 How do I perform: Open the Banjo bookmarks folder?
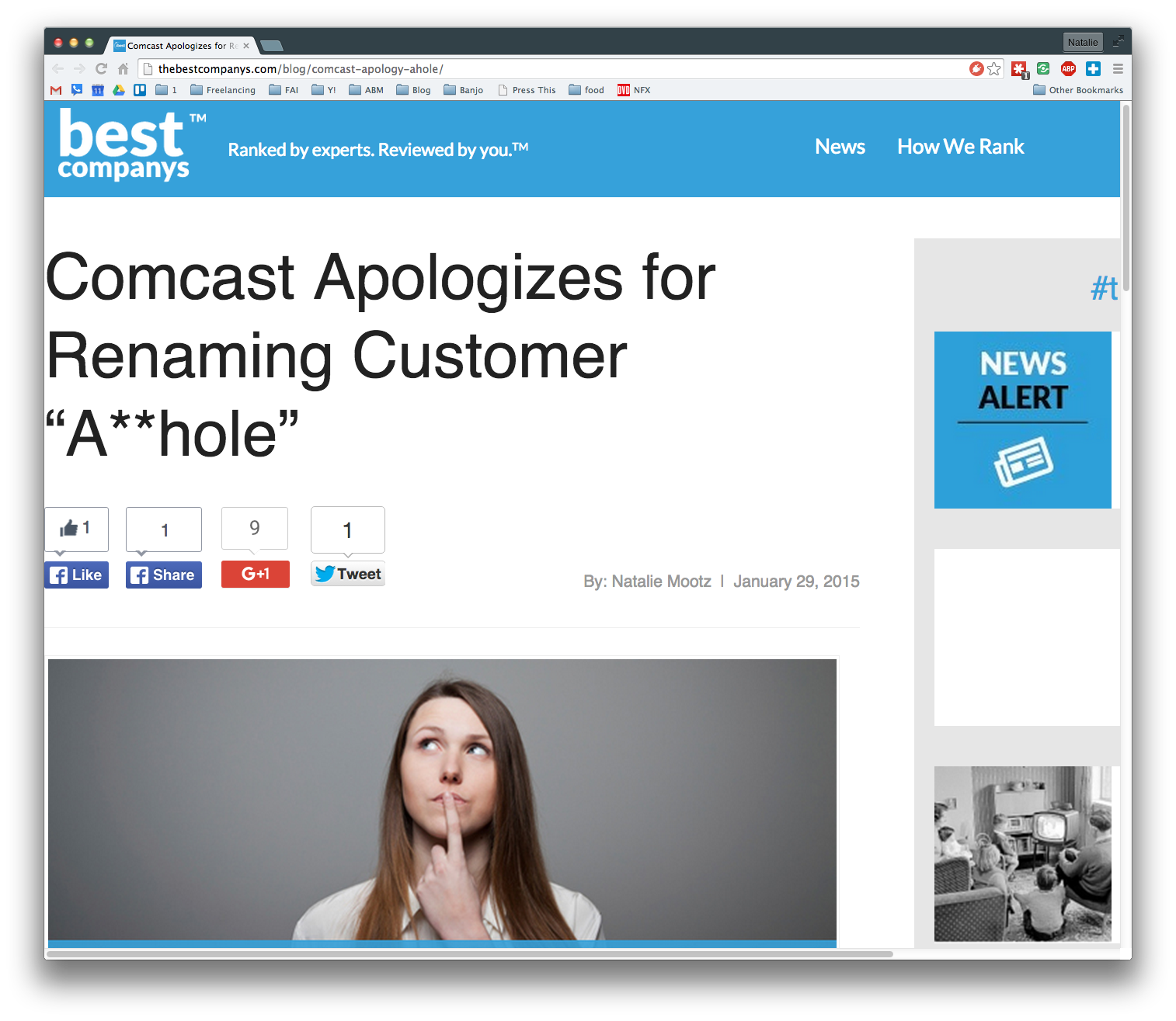coord(464,90)
